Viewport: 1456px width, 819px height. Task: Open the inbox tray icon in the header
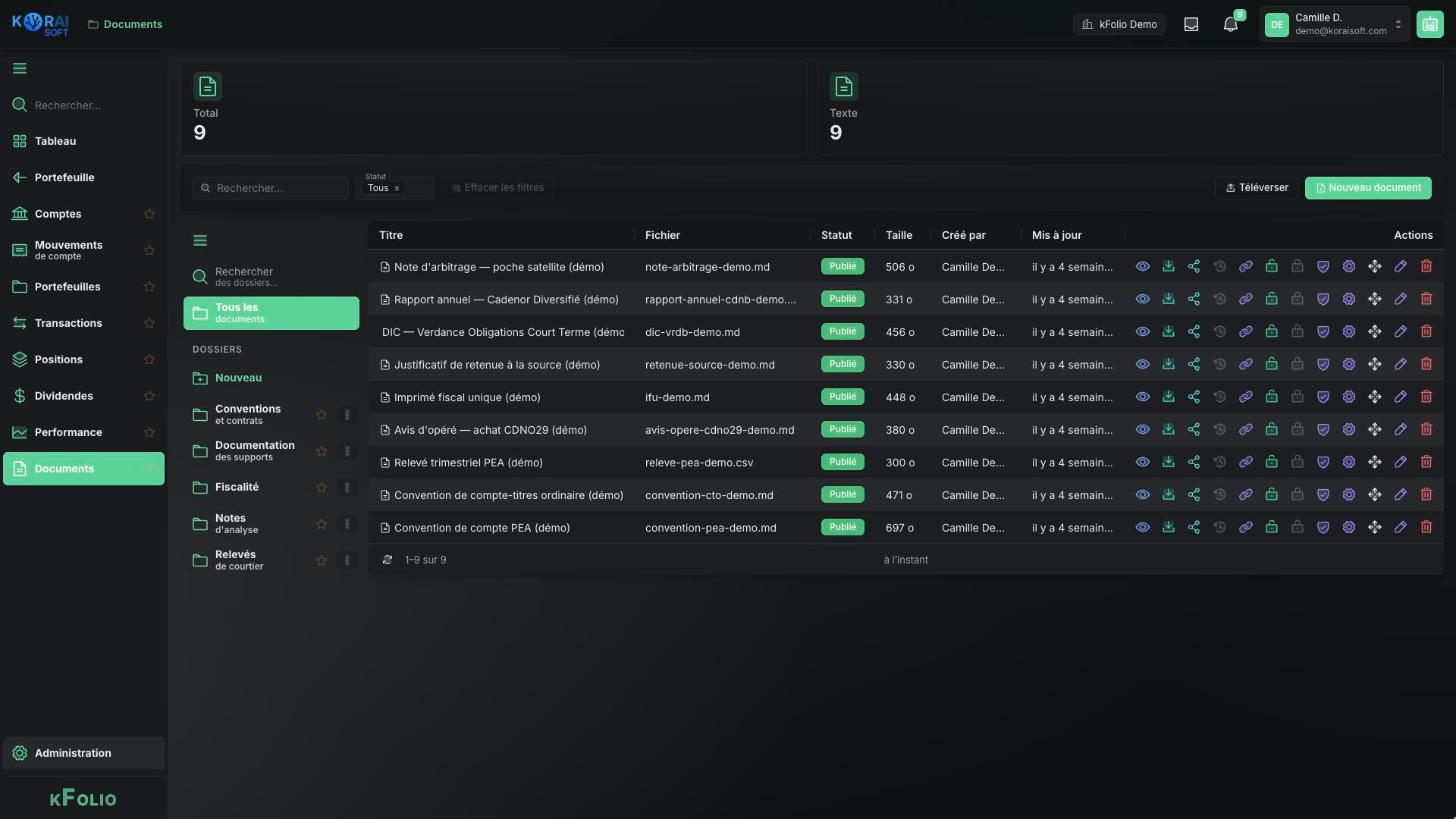1191,24
